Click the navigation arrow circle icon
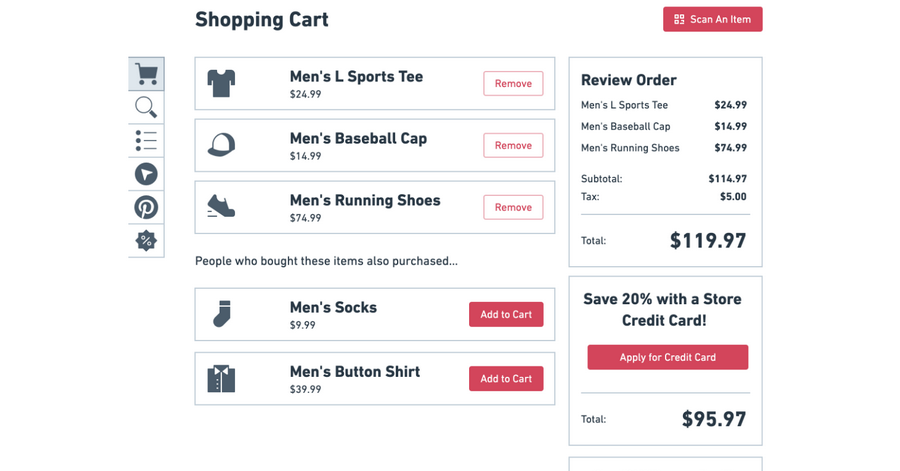The height and width of the screenshot is (471, 900). pos(146,174)
